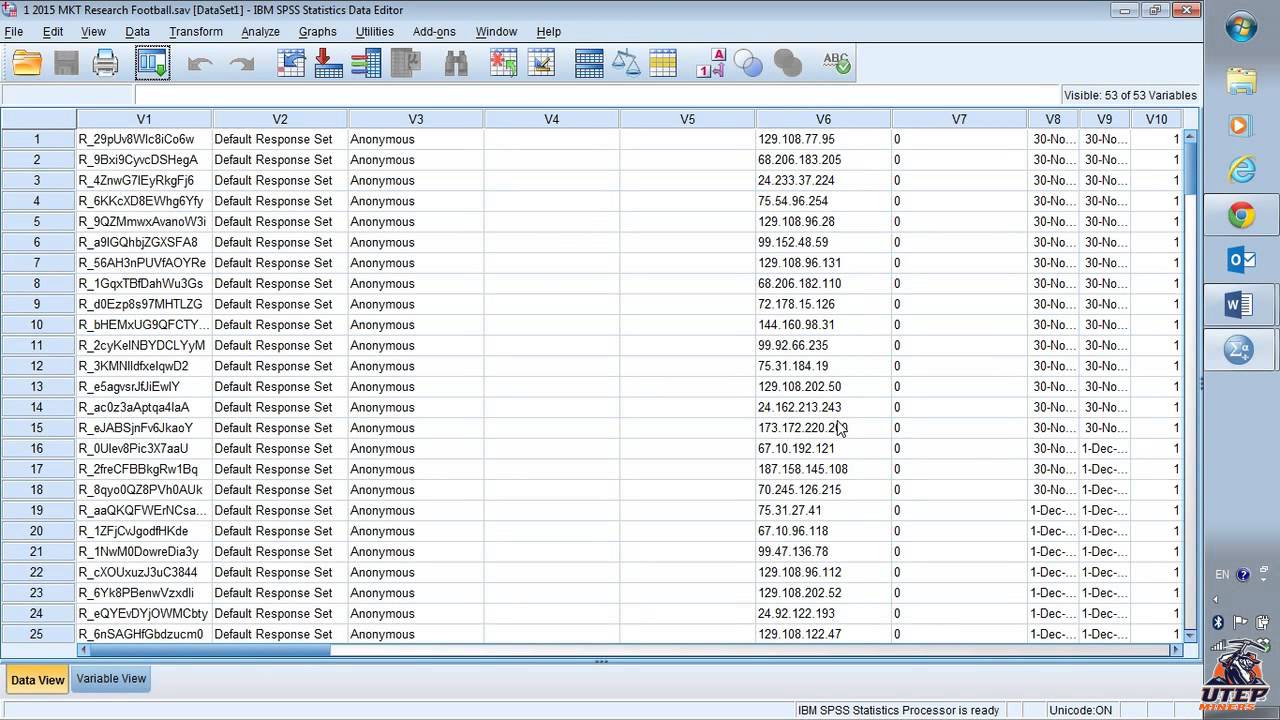The height and width of the screenshot is (720, 1280).
Task: Select the Data View tab
Action: [38, 680]
